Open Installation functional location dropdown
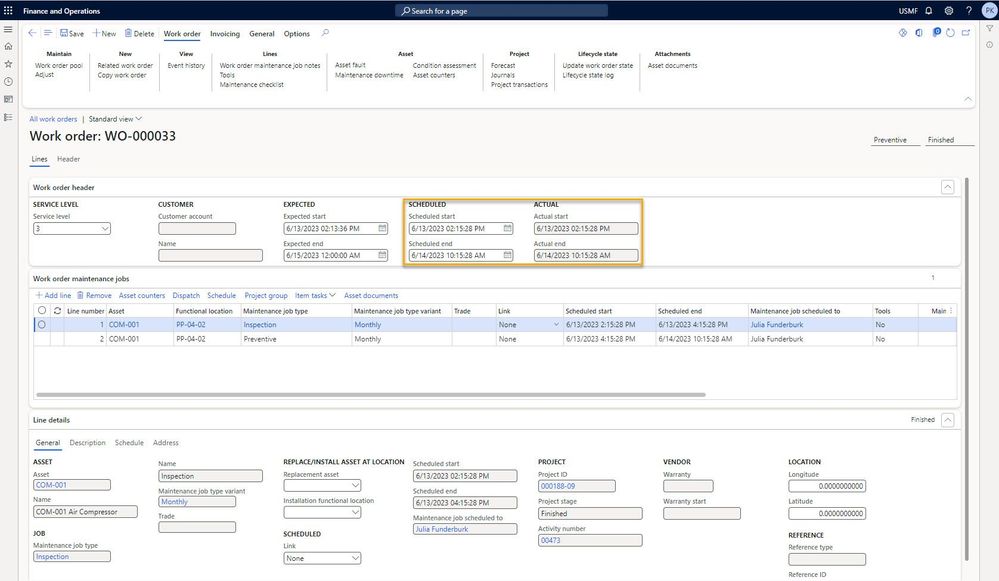The width and height of the screenshot is (999, 581). tap(356, 512)
